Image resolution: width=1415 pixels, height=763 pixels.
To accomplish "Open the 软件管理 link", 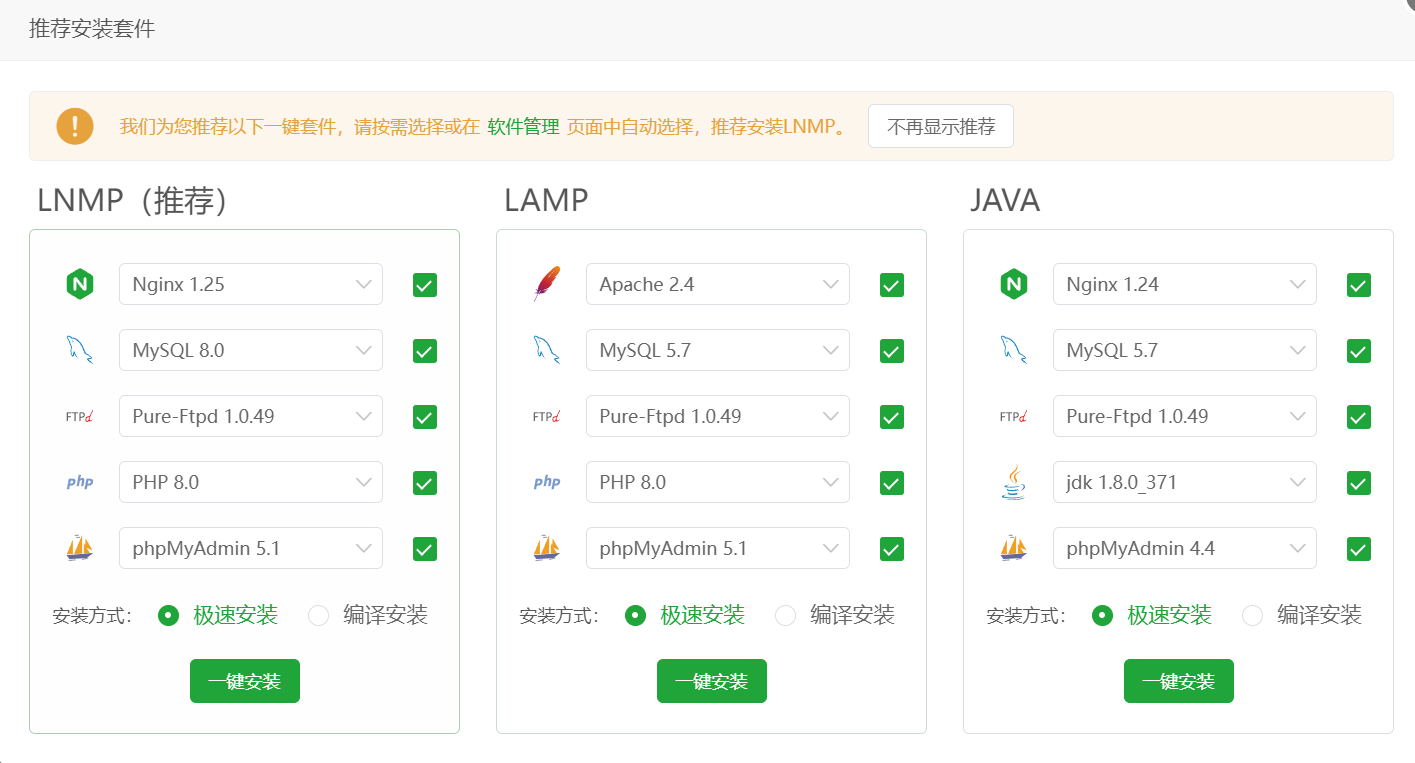I will click(523, 127).
